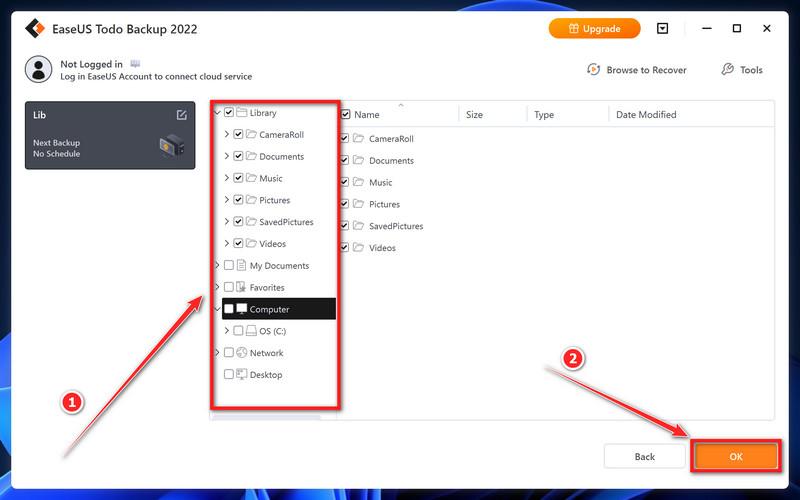Expand the OS (C:) tree node
800x500 pixels.
[227, 331]
